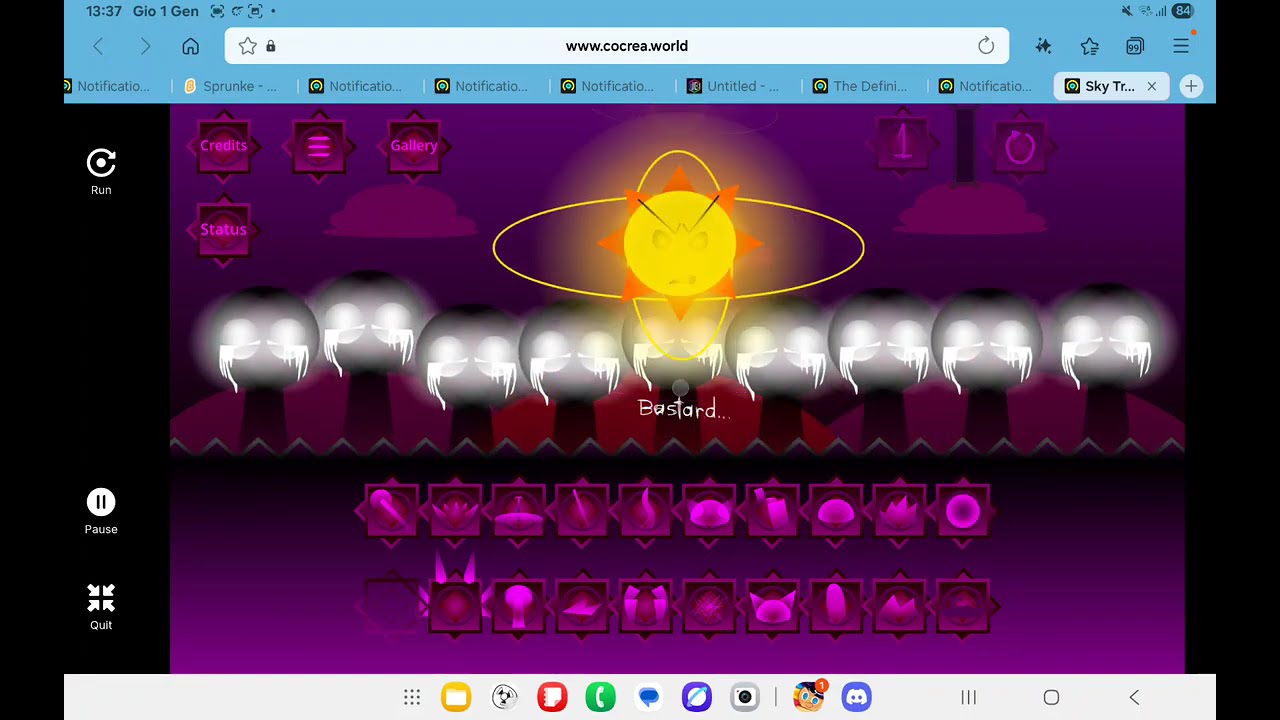Reload the current page
The image size is (1280, 720).
986,46
